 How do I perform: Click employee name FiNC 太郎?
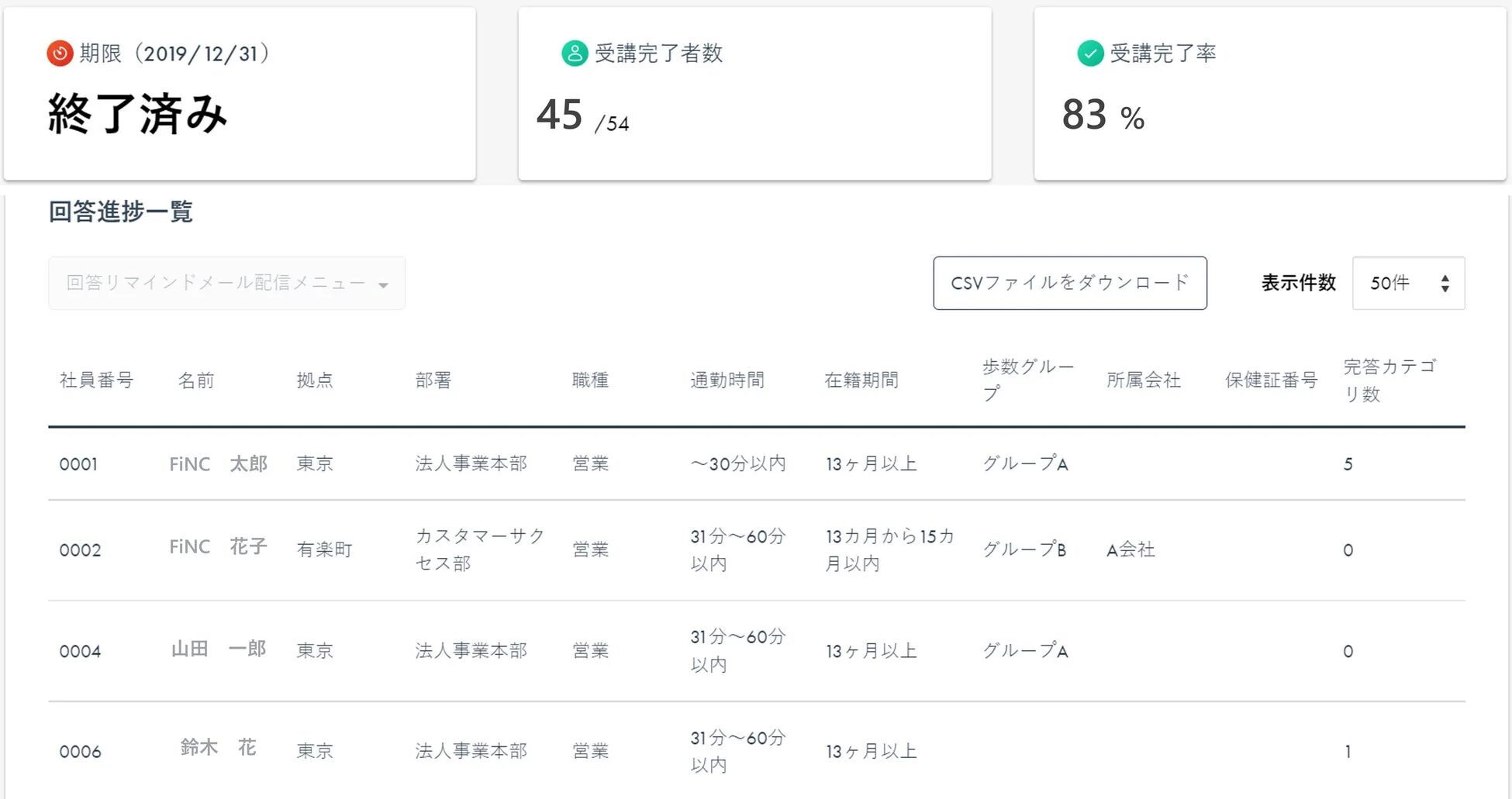click(218, 463)
